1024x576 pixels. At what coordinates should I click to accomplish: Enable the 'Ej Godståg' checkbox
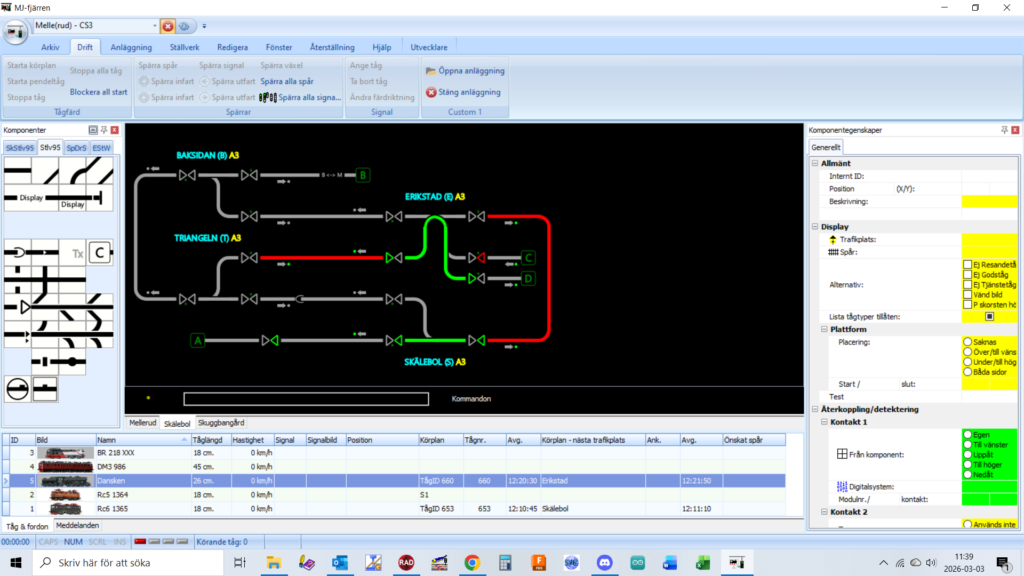967,274
